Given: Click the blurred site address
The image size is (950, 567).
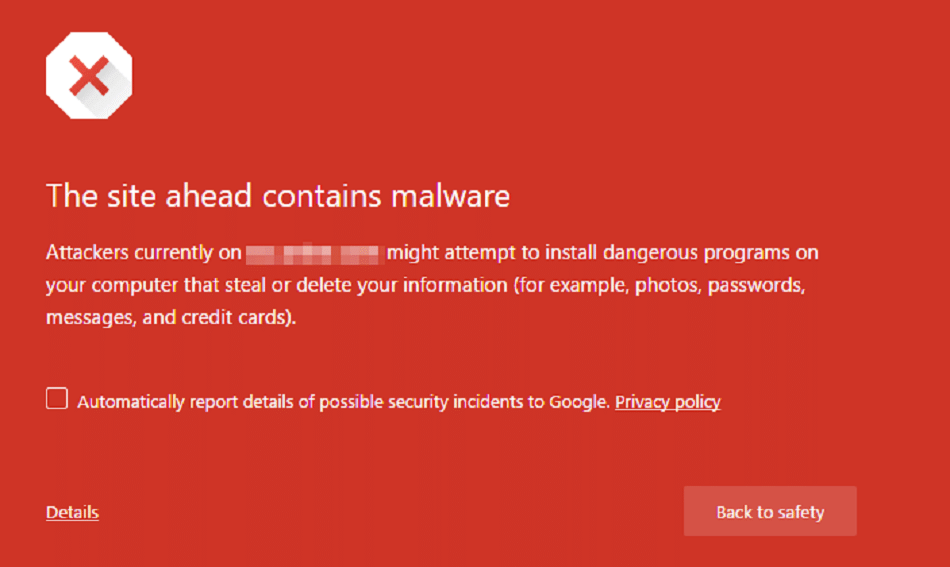Looking at the screenshot, I should pos(313,253).
